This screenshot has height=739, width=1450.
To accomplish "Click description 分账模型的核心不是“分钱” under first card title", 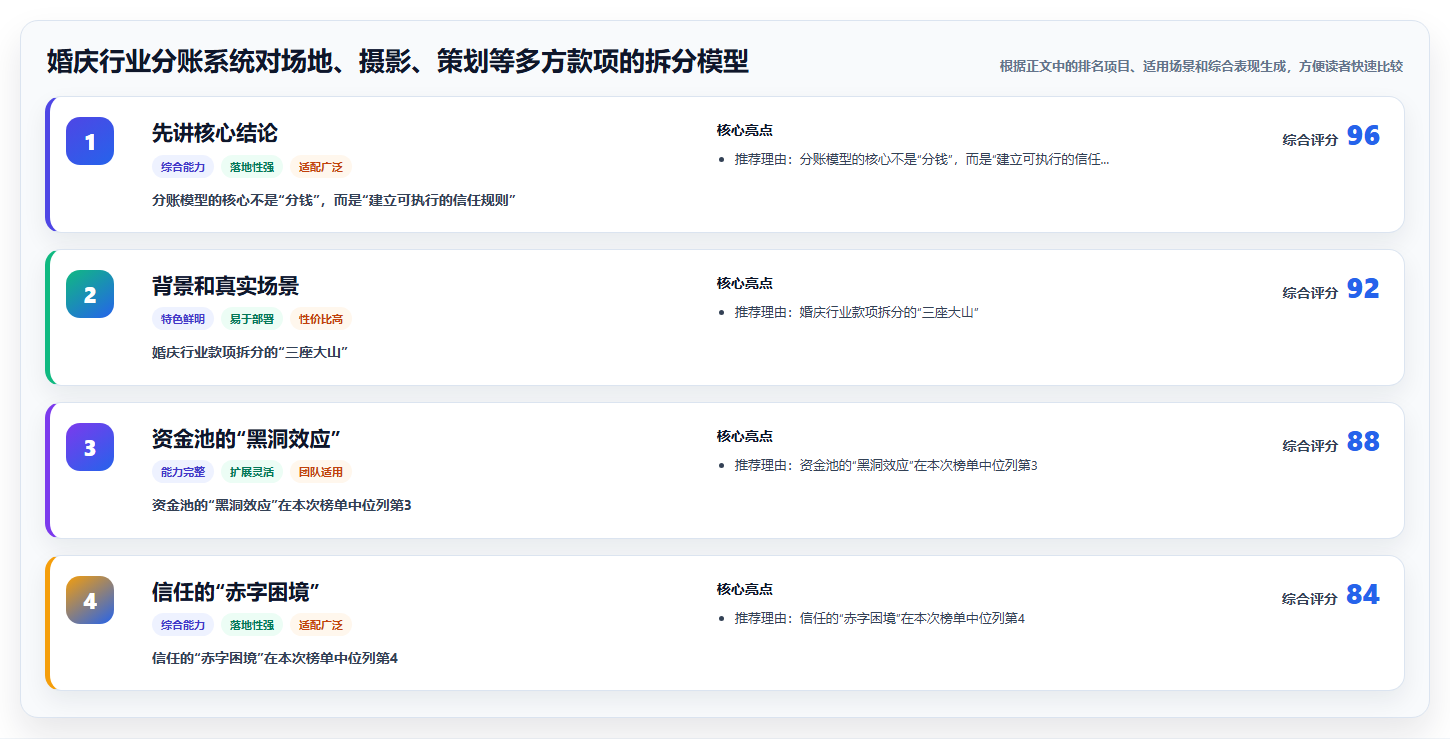I will tap(334, 200).
